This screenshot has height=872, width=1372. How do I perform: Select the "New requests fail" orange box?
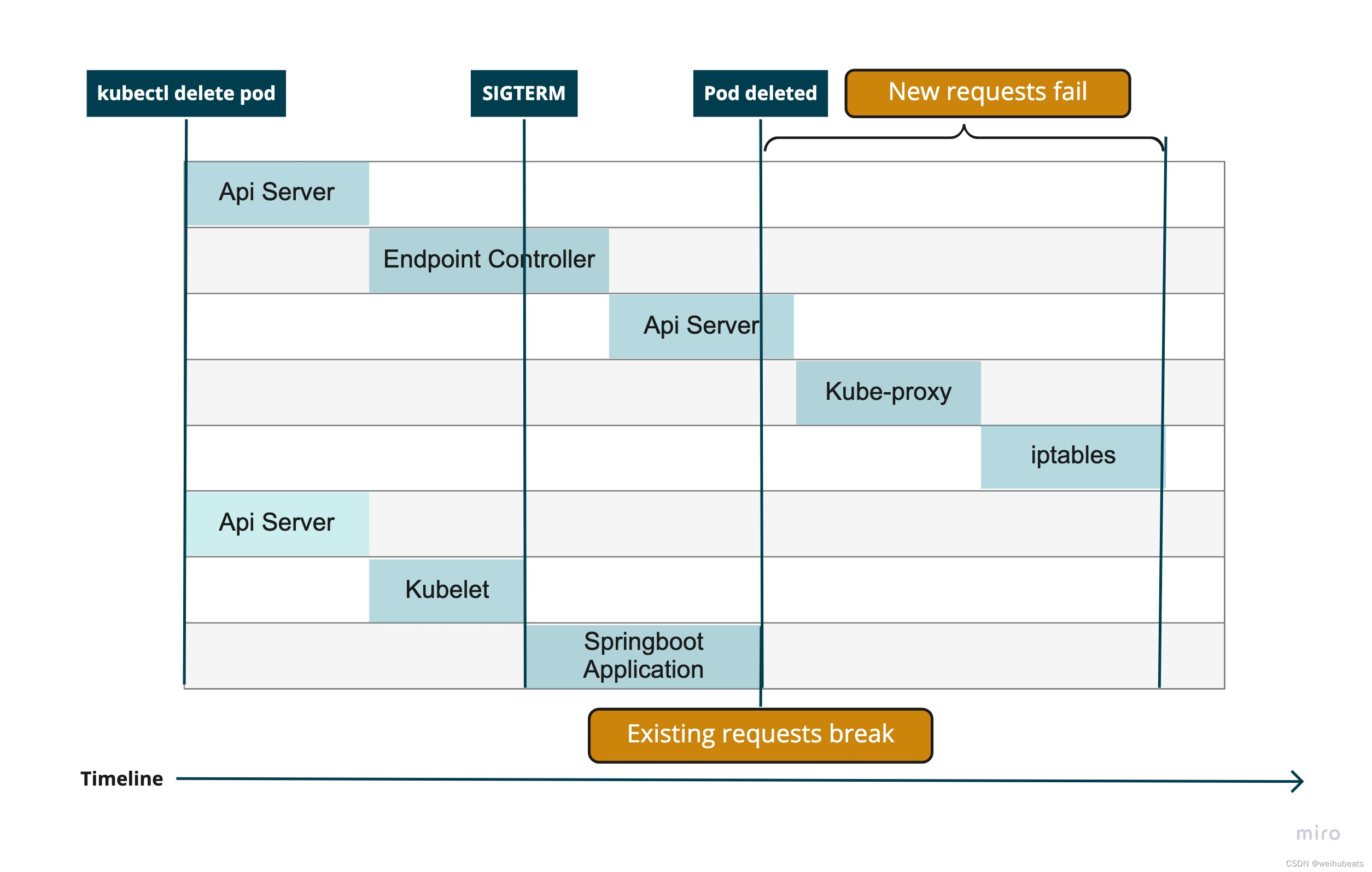pos(988,94)
